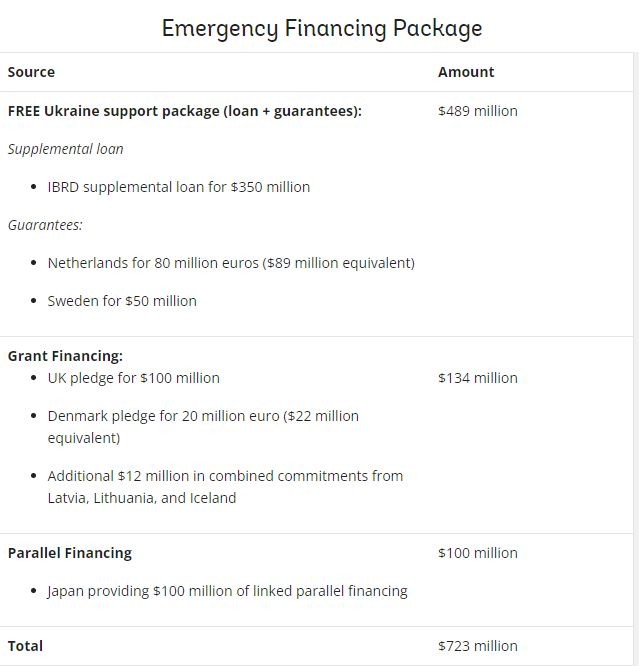Click the $134 million amount cell
Image resolution: width=639 pixels, height=666 pixels.
click(477, 378)
